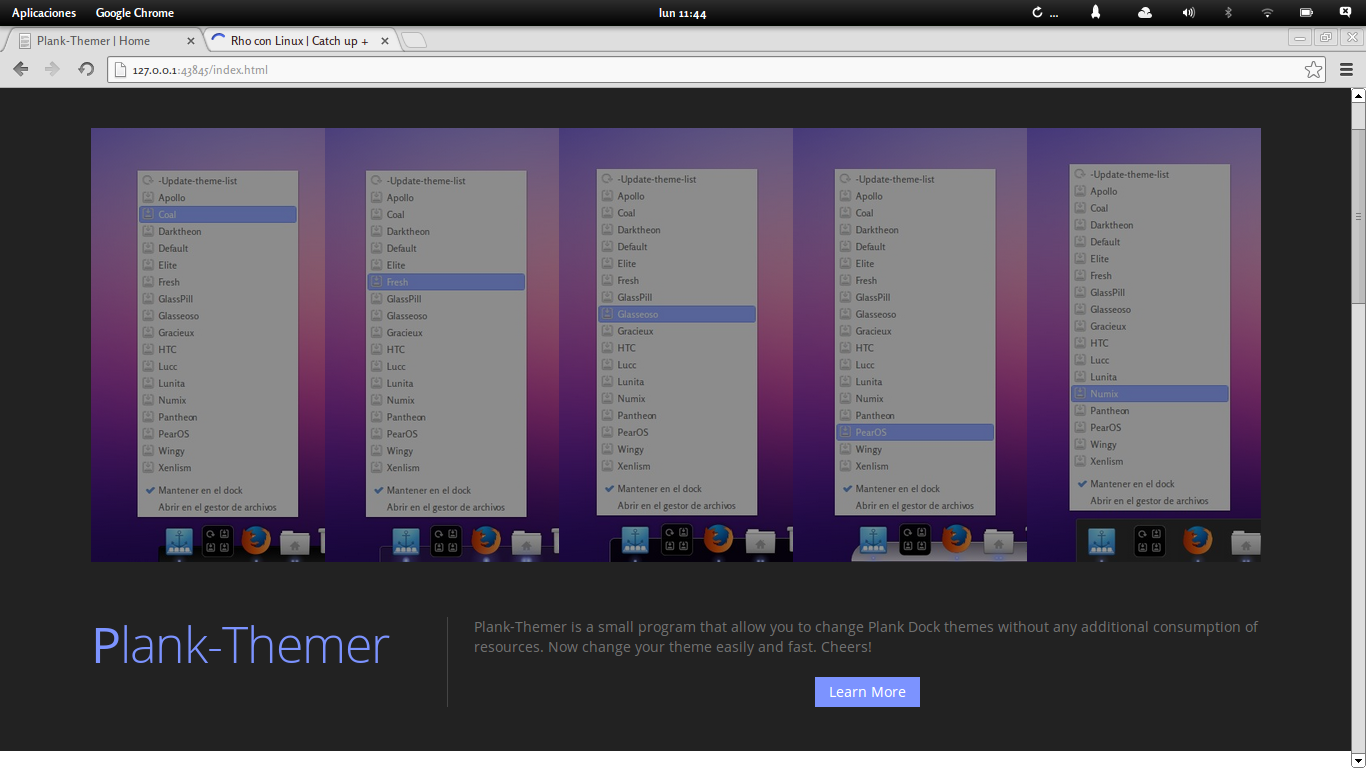Click the highlighted Fresh theme entry
Screen dimensions: 1366x768
tap(446, 282)
